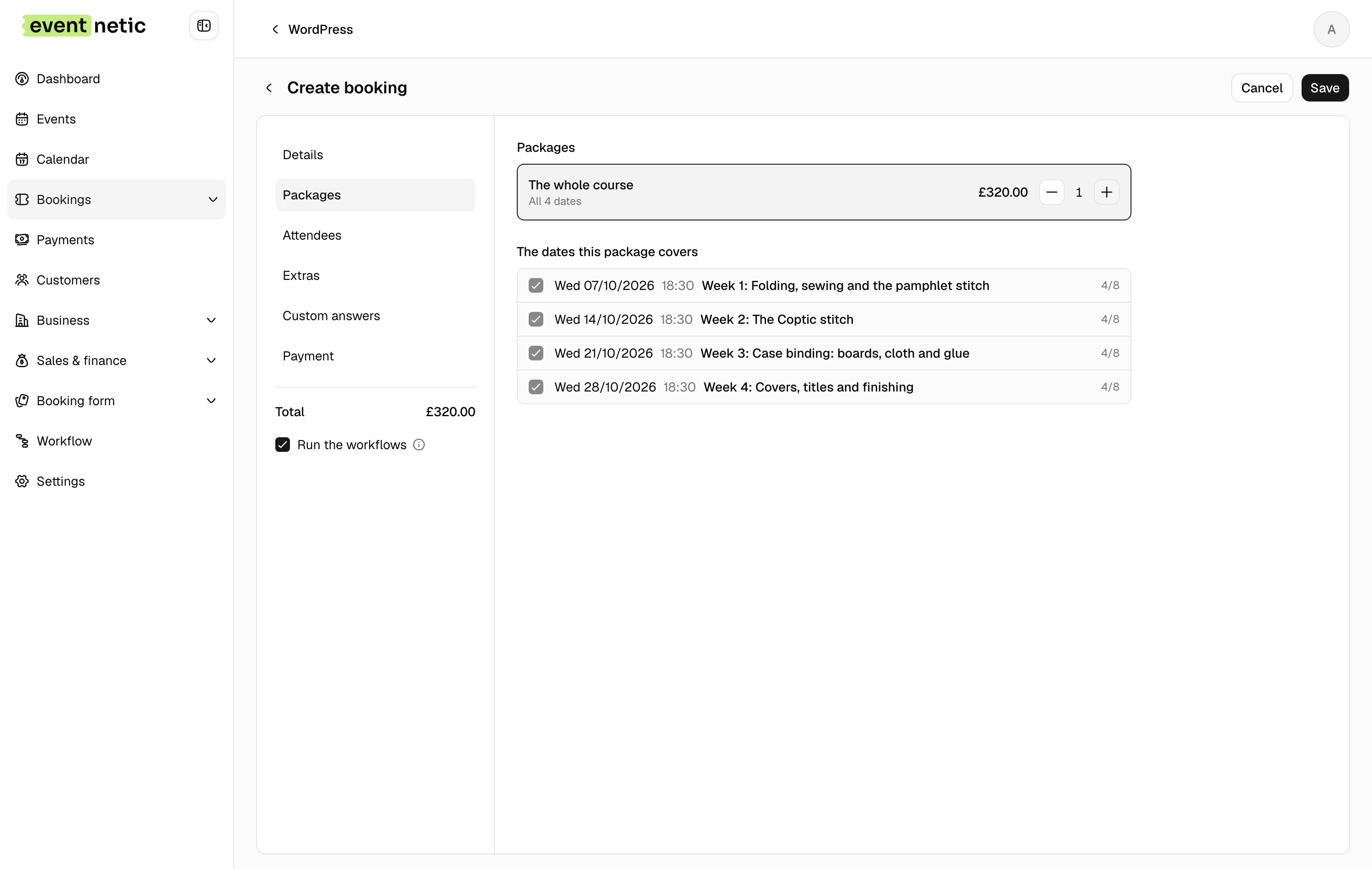Image resolution: width=1372 pixels, height=869 pixels.
Task: Open the Details step
Action: coord(375,155)
